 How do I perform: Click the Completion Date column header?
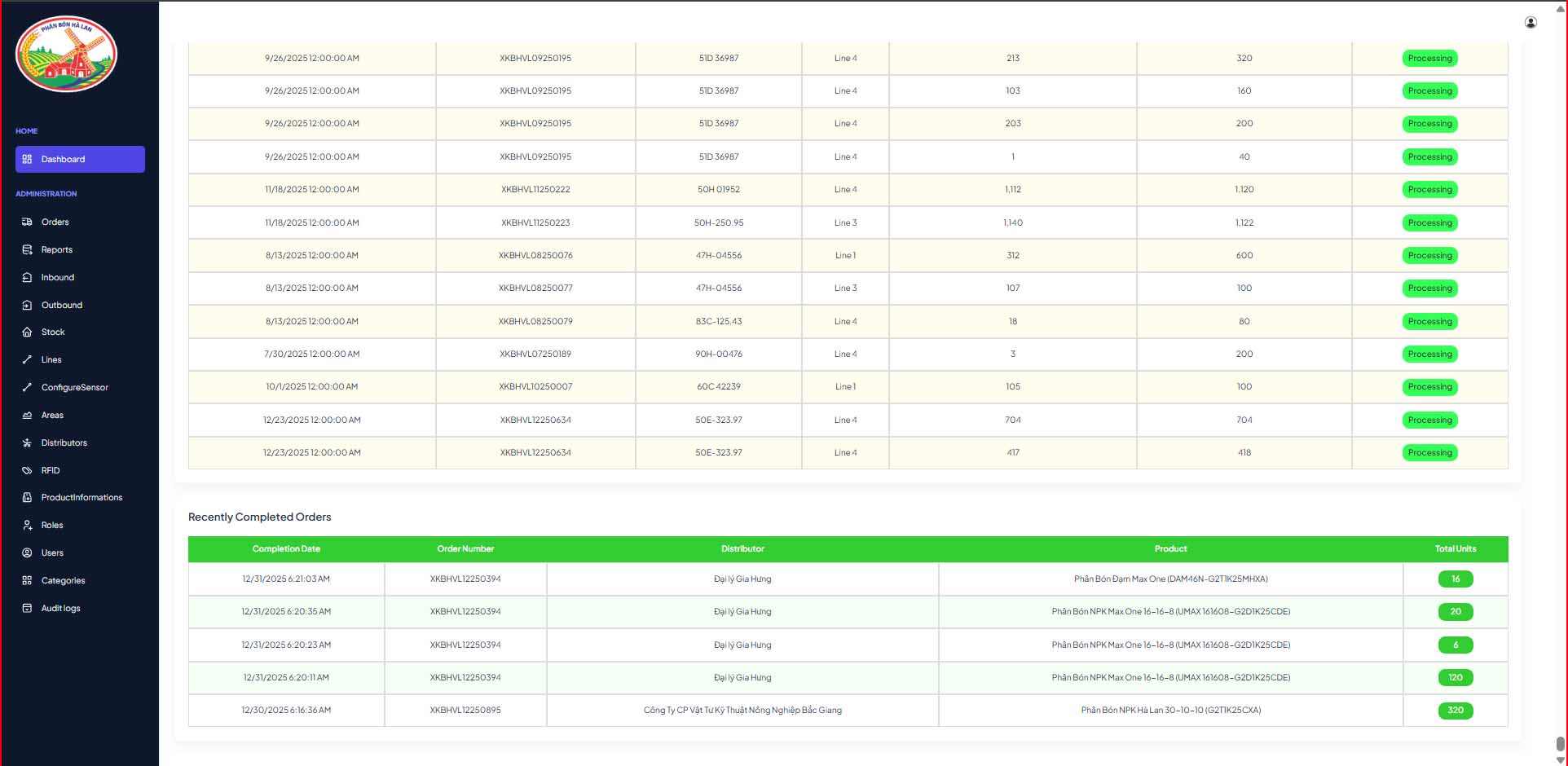286,549
